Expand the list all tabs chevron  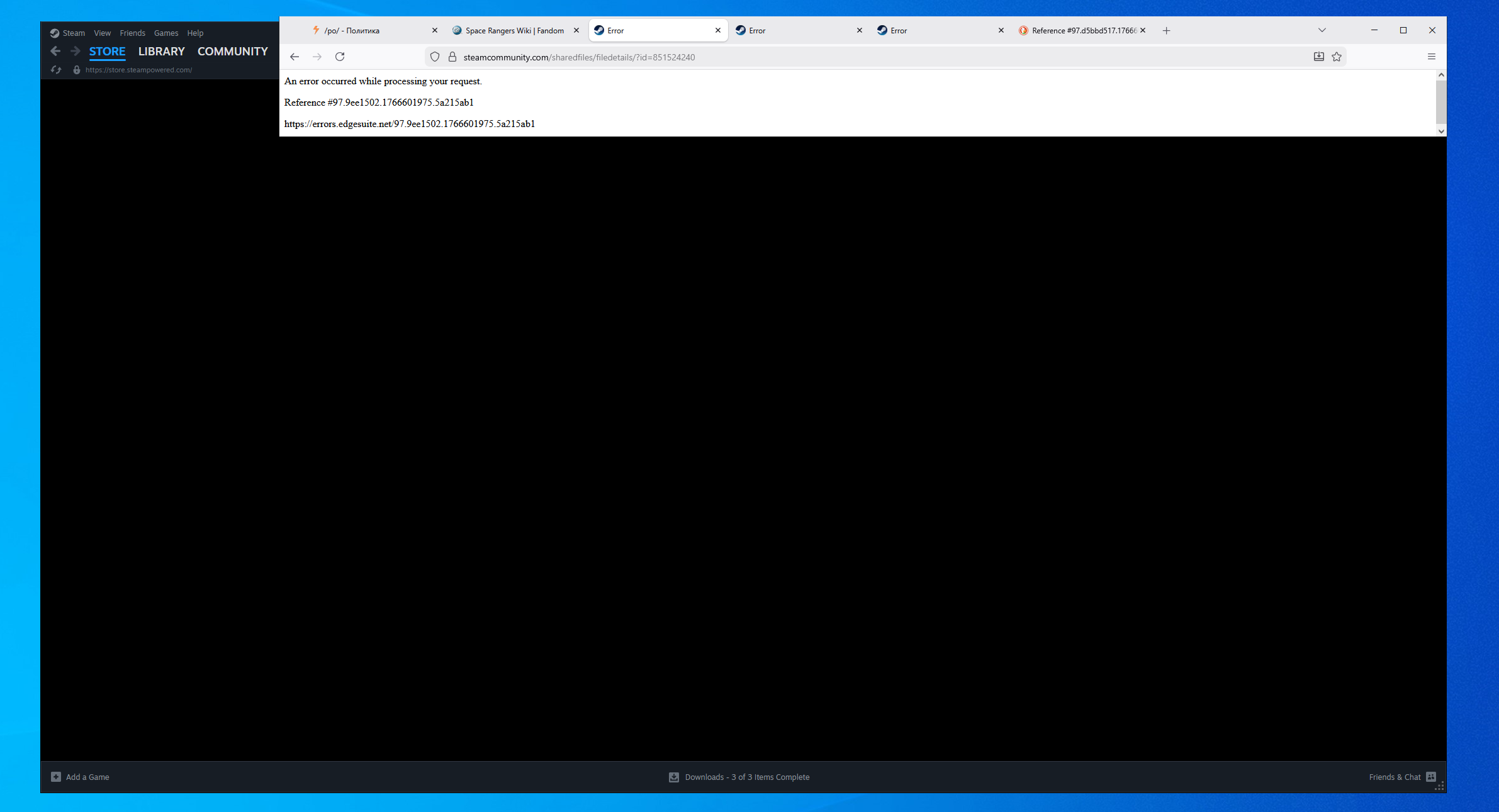1322,30
